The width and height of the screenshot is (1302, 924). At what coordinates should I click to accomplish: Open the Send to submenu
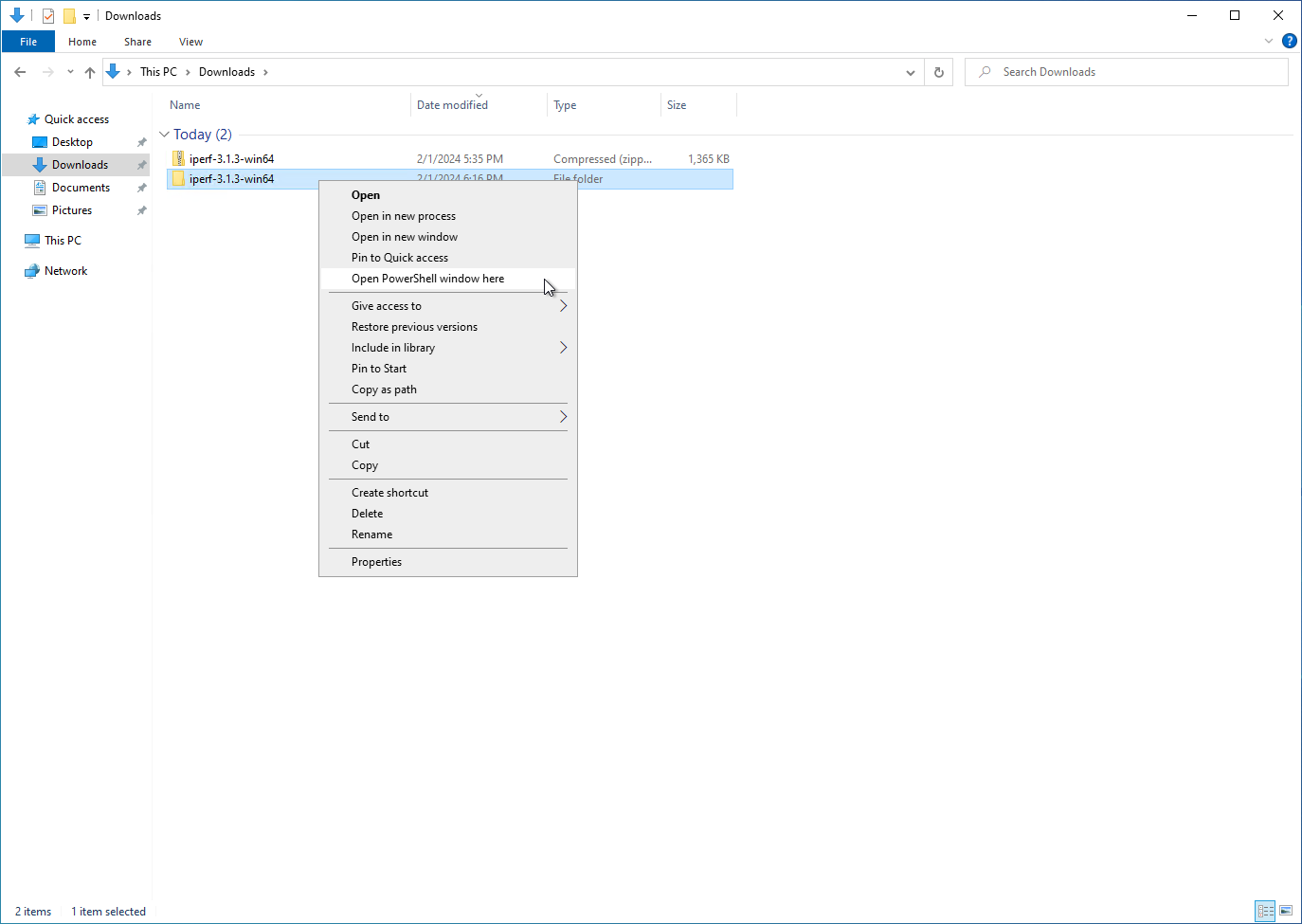(371, 417)
